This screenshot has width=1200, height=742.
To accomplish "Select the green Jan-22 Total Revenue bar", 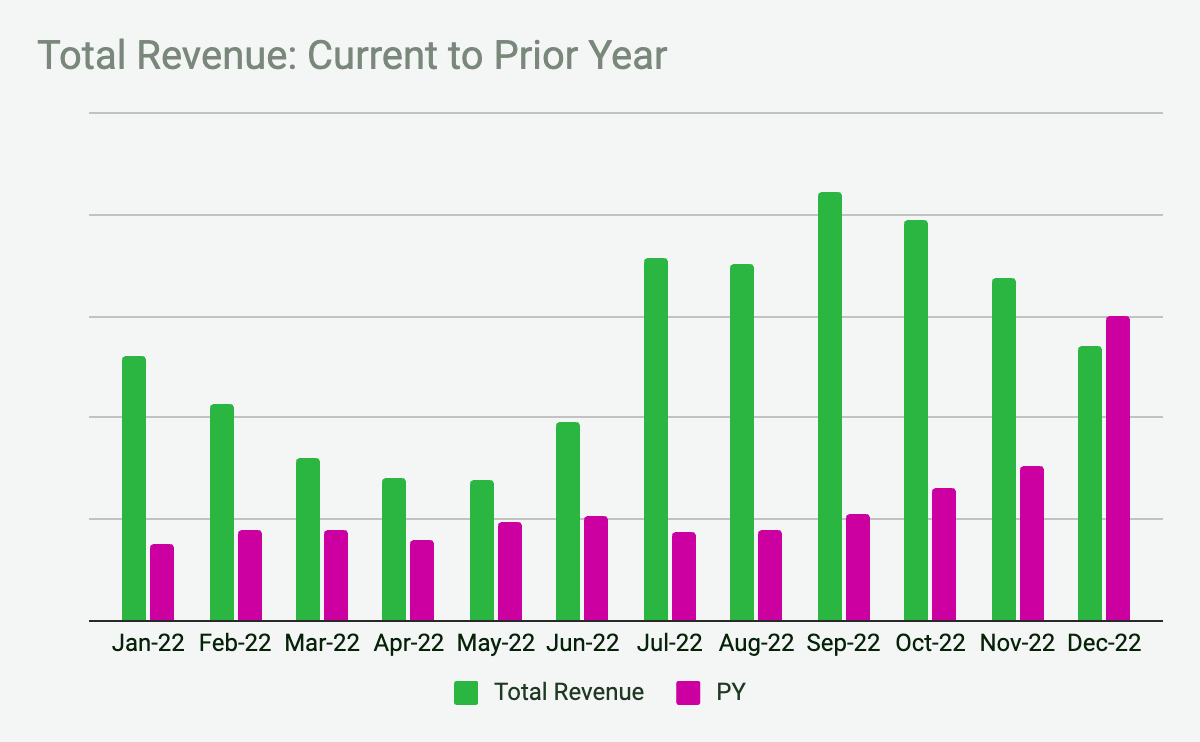I will pos(134,488).
